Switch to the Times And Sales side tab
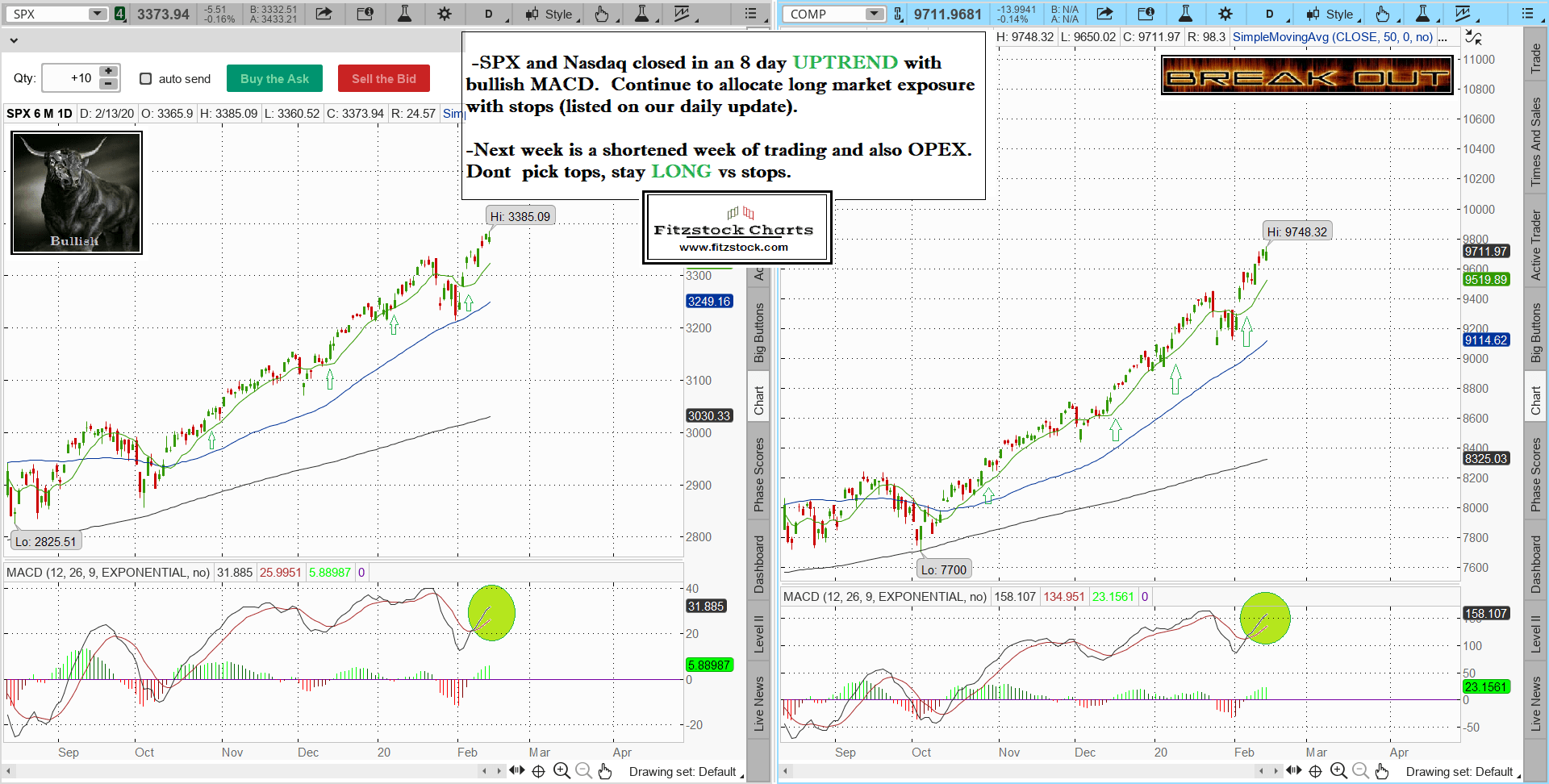1549x784 pixels. [x=1536, y=142]
